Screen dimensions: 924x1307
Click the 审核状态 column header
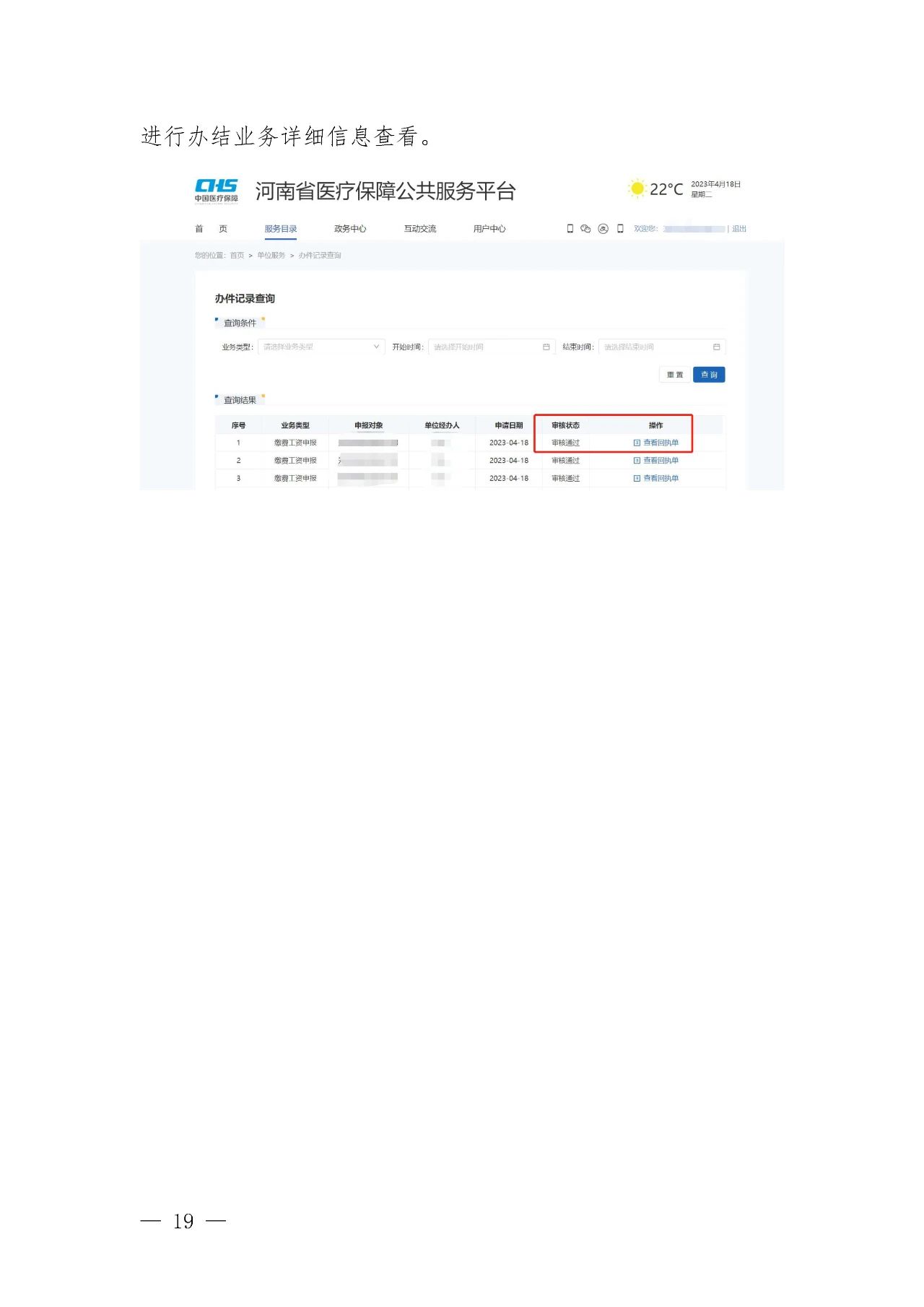[566, 425]
